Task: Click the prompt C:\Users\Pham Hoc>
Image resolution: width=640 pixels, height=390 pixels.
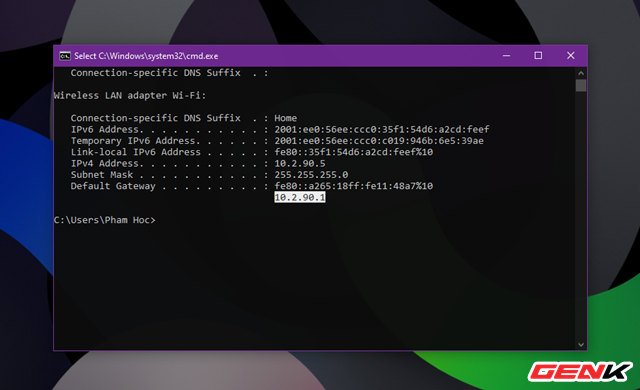Action: [104, 220]
